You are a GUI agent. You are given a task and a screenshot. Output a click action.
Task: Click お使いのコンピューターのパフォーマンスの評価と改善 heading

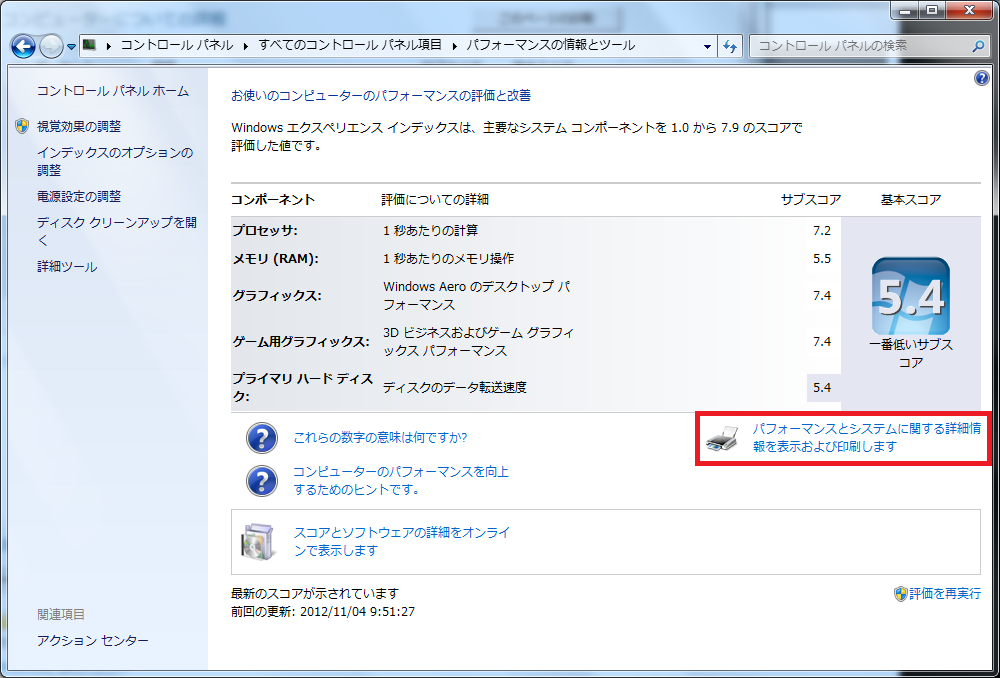(381, 96)
